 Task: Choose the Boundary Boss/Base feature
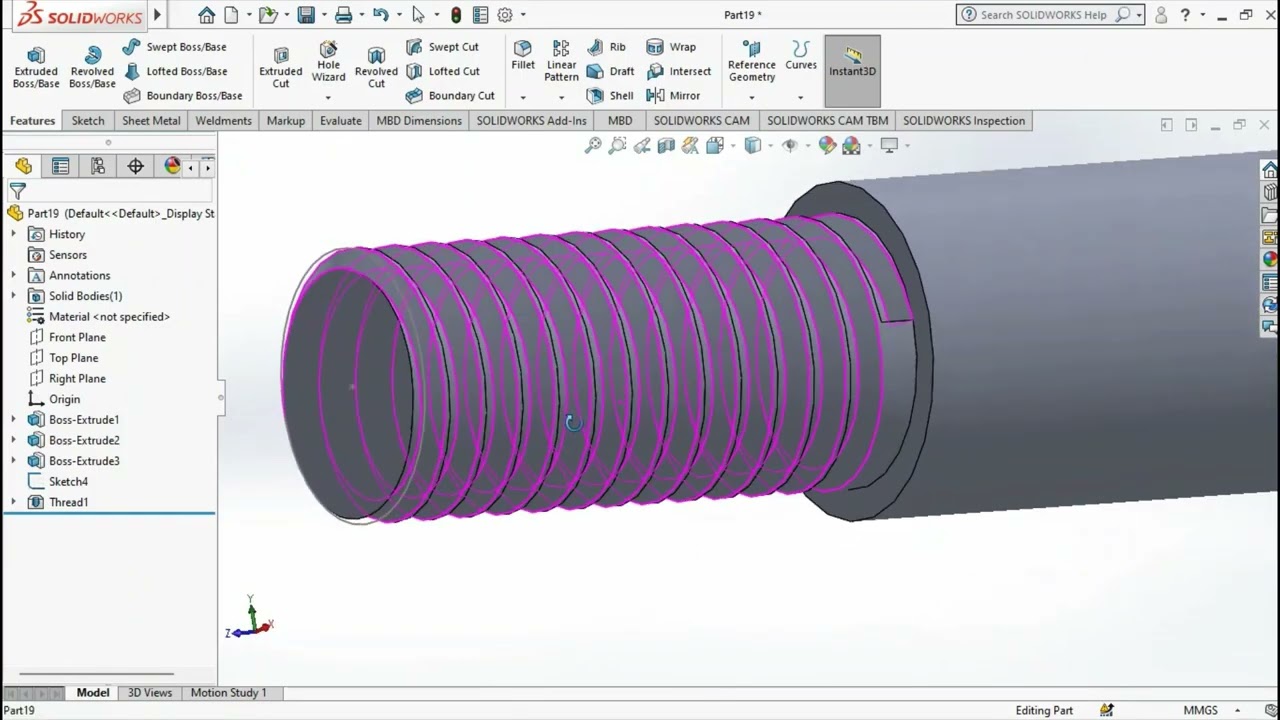[183, 96]
